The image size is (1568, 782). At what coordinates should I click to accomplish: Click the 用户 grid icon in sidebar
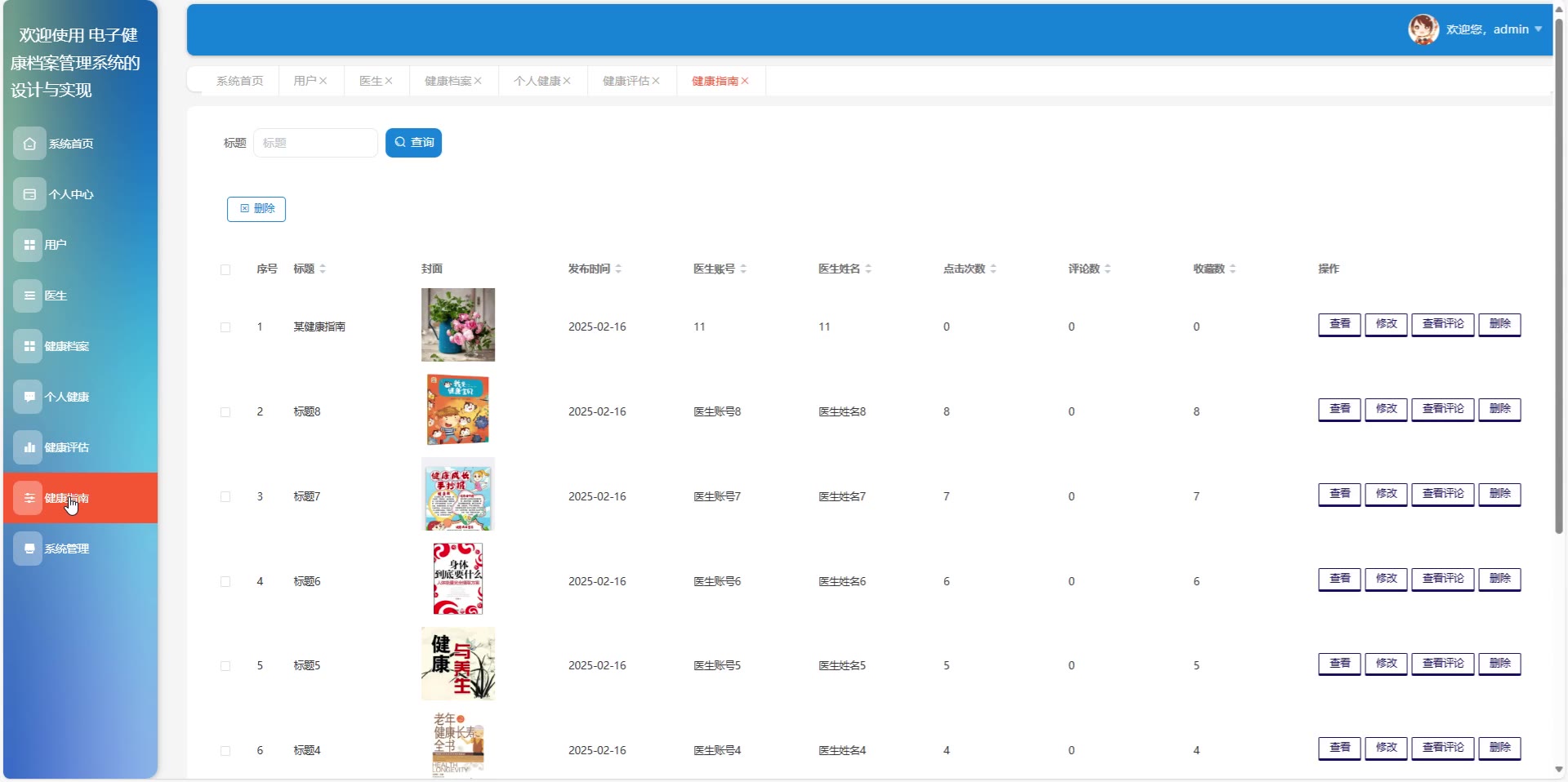(29, 245)
